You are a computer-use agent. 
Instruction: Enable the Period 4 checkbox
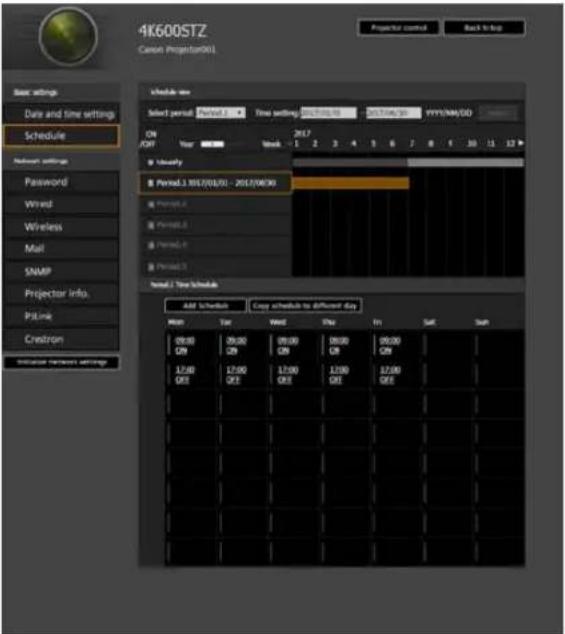[x=151, y=245]
